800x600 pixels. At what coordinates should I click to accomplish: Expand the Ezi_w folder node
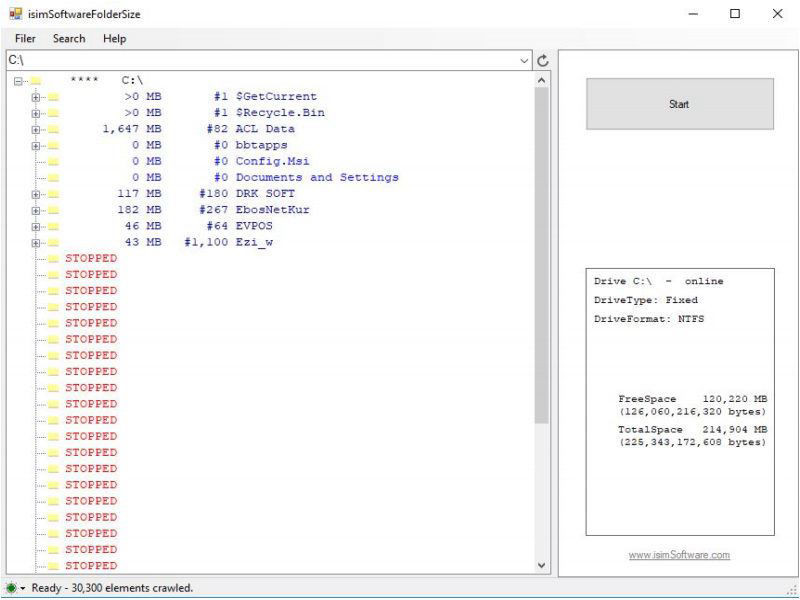coord(36,243)
